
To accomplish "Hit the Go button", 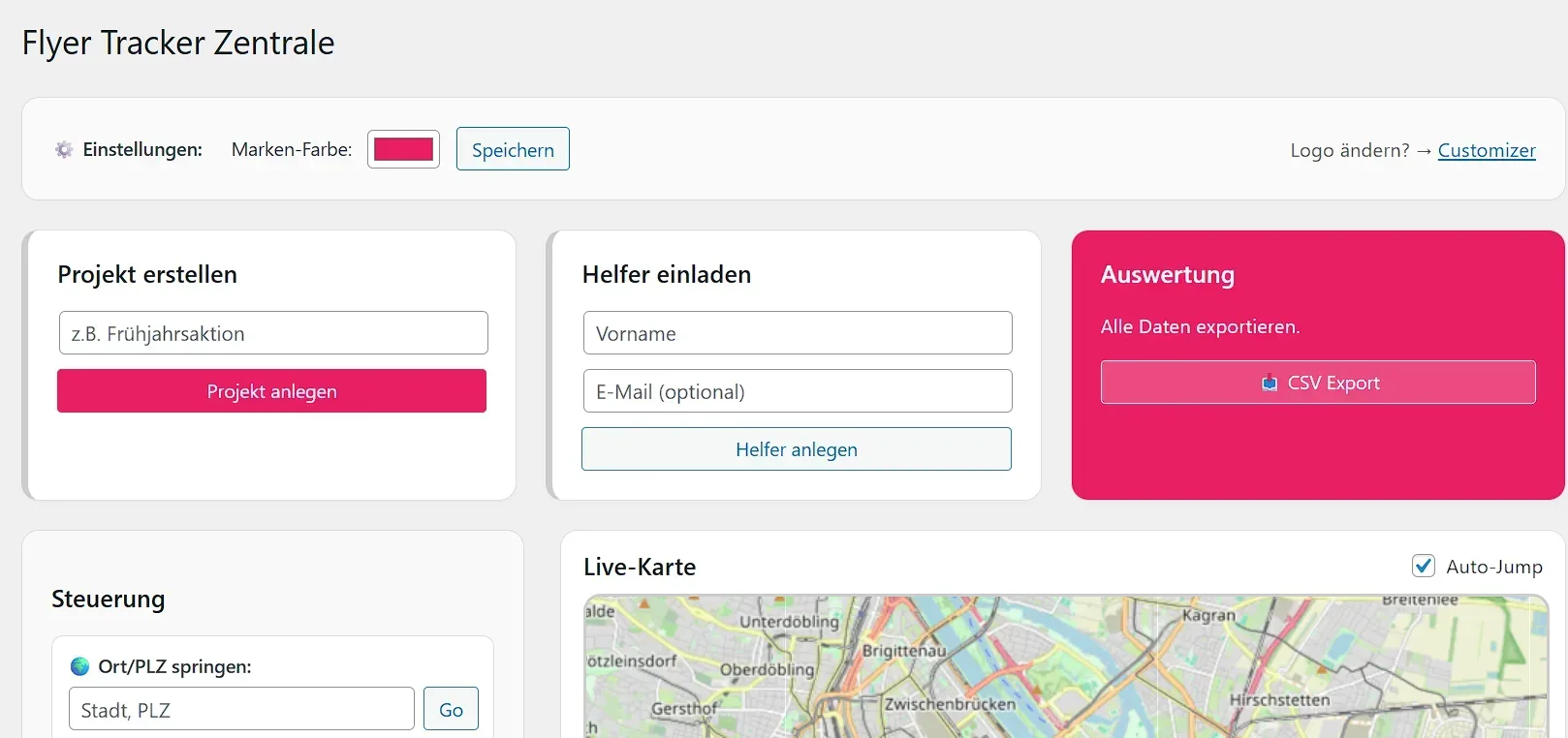I will (451, 710).
